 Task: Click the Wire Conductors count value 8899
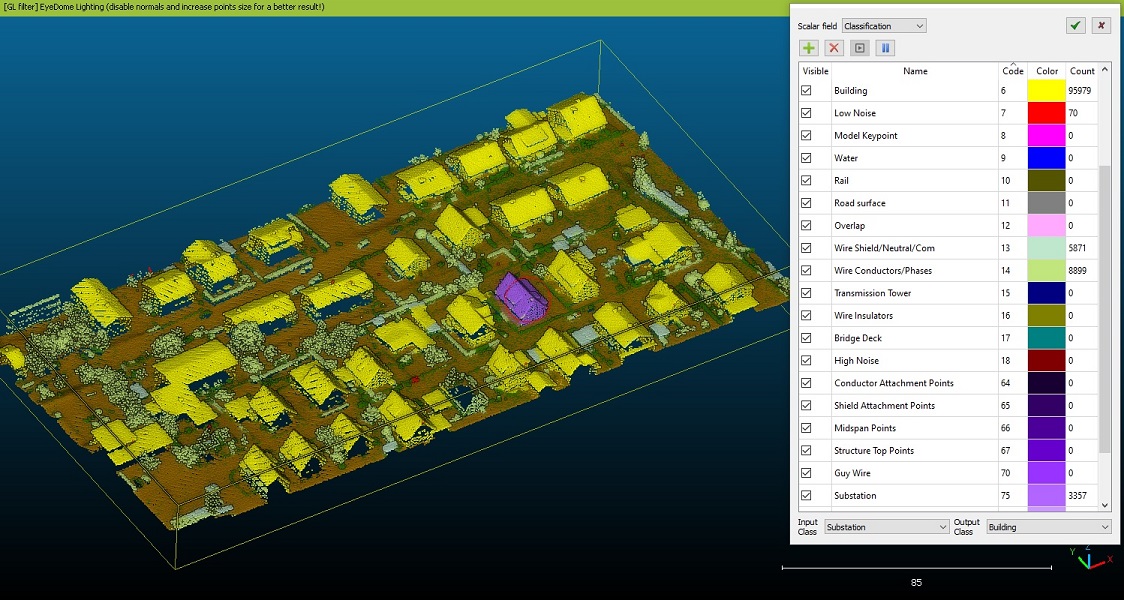pyautogui.click(x=1078, y=270)
